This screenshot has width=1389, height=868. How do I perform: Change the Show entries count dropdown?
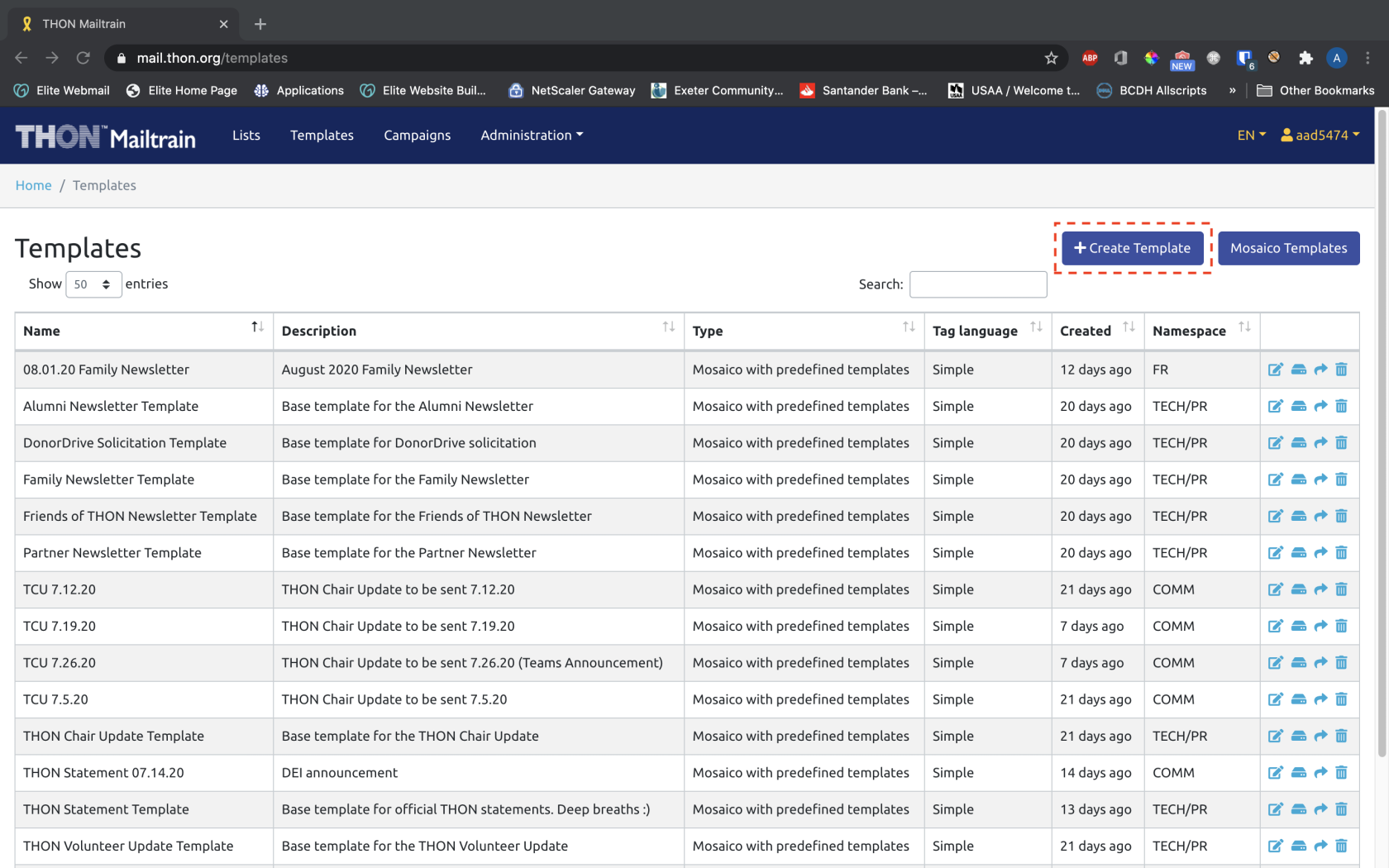pos(93,284)
